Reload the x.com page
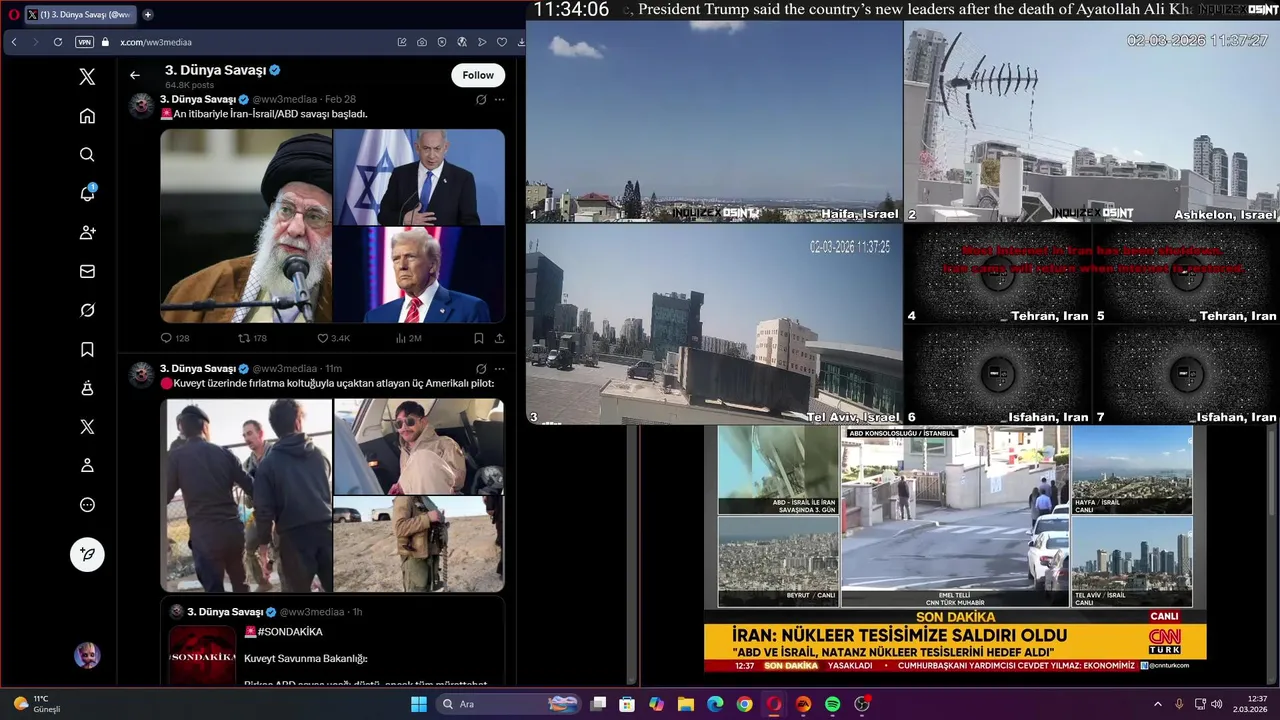Image resolution: width=1280 pixels, height=720 pixels. point(58,42)
